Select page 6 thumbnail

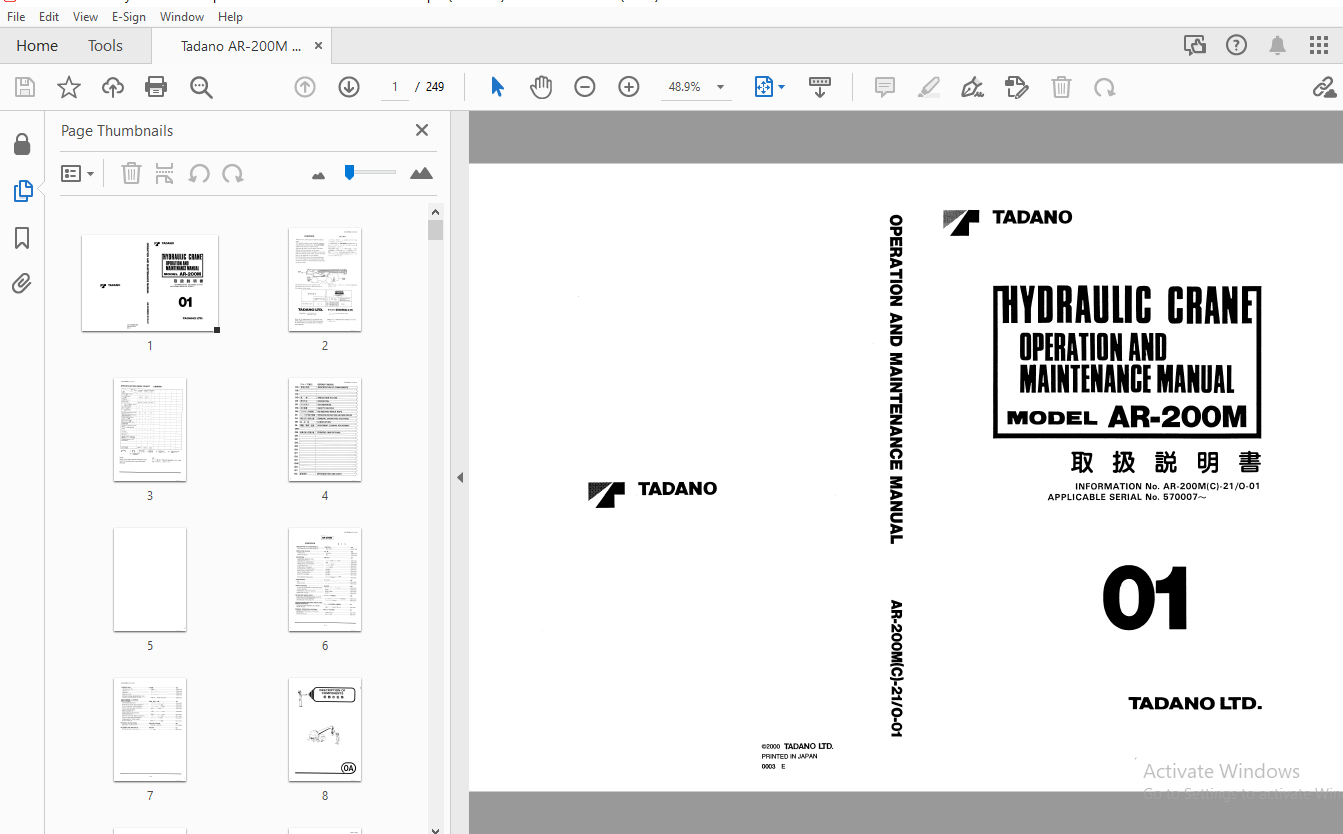325,580
